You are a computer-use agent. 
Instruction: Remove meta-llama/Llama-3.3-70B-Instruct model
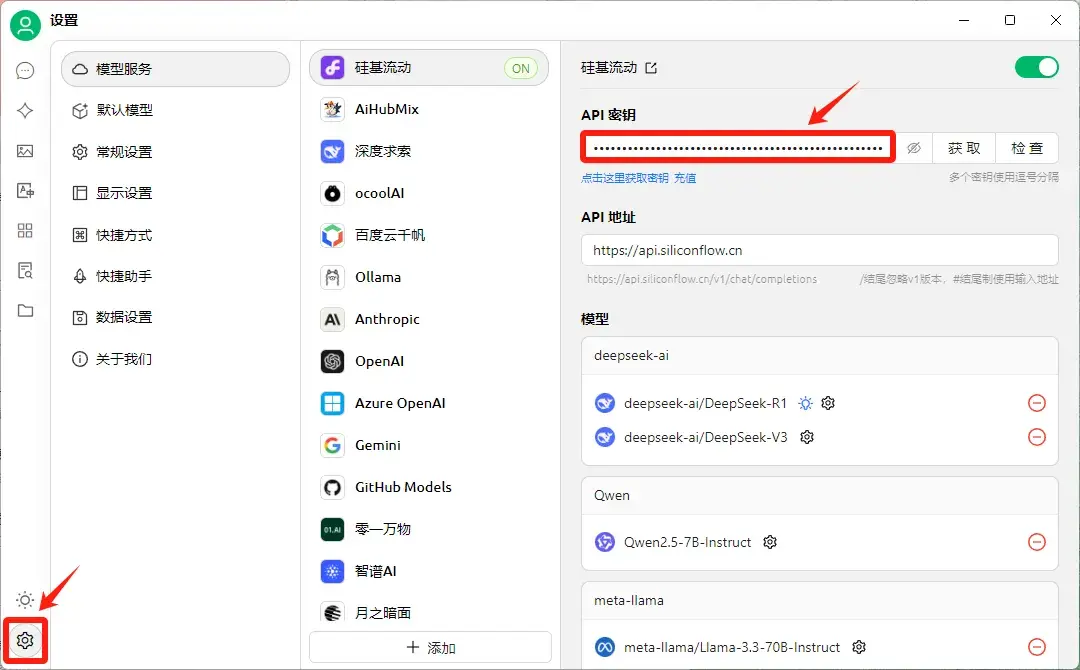pos(1037,647)
